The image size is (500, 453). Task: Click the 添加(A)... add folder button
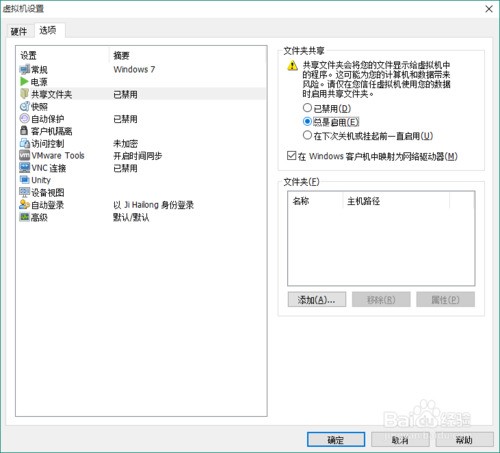point(317,300)
